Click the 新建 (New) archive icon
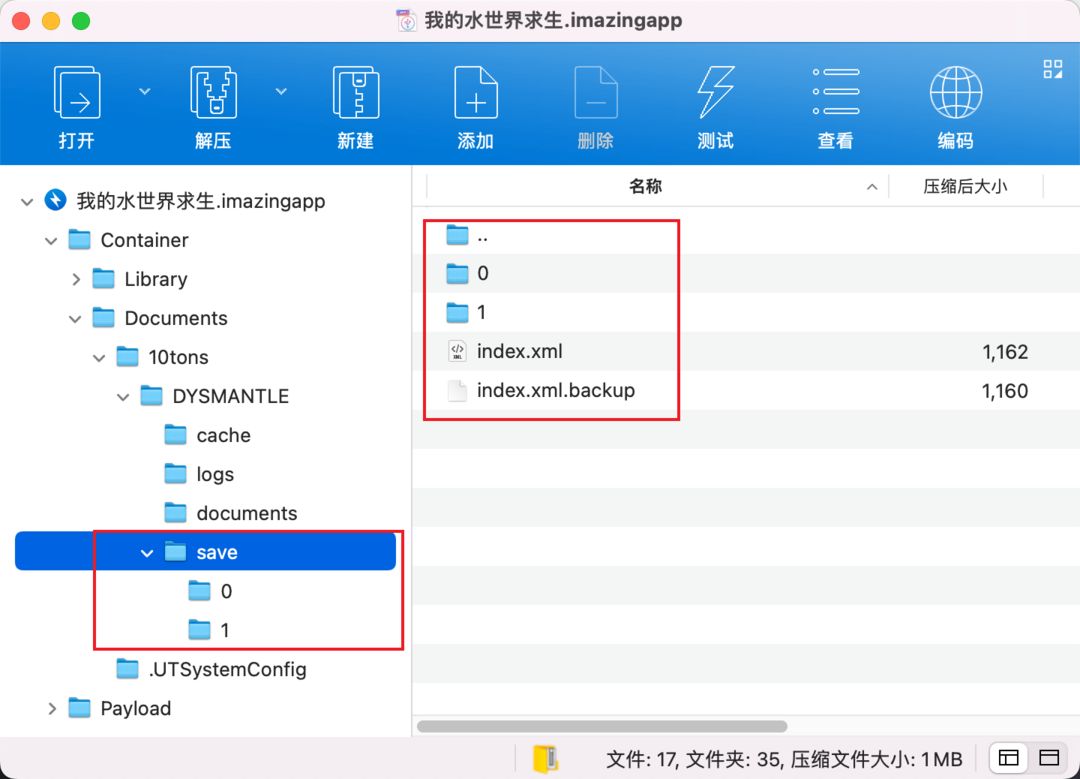 pos(355,93)
